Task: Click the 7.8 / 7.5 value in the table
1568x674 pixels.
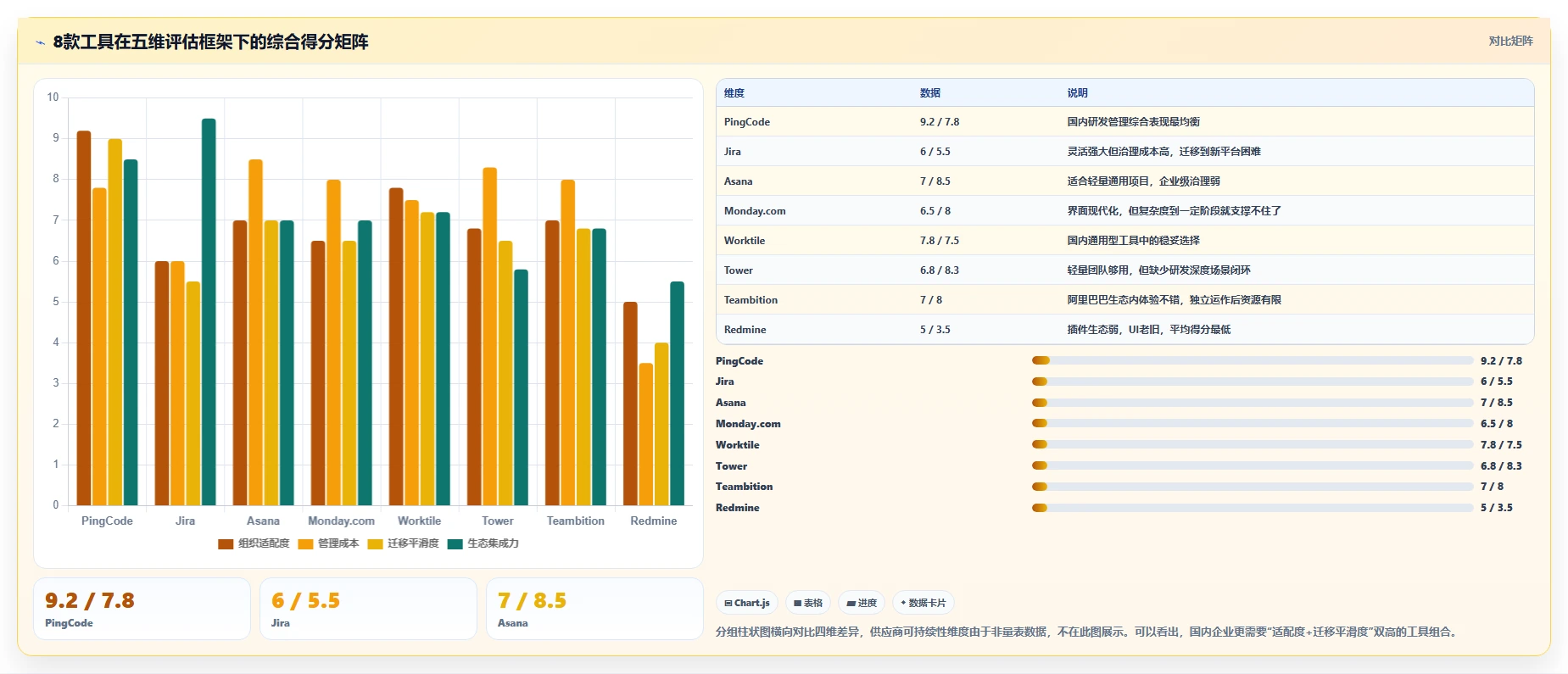Action: (x=940, y=241)
